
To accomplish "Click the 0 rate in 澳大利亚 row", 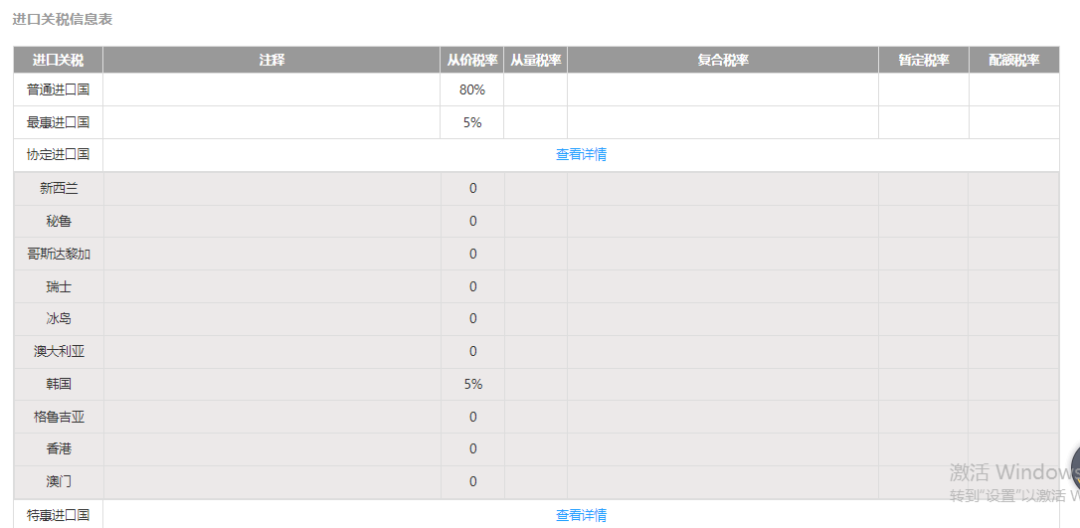I will (472, 352).
